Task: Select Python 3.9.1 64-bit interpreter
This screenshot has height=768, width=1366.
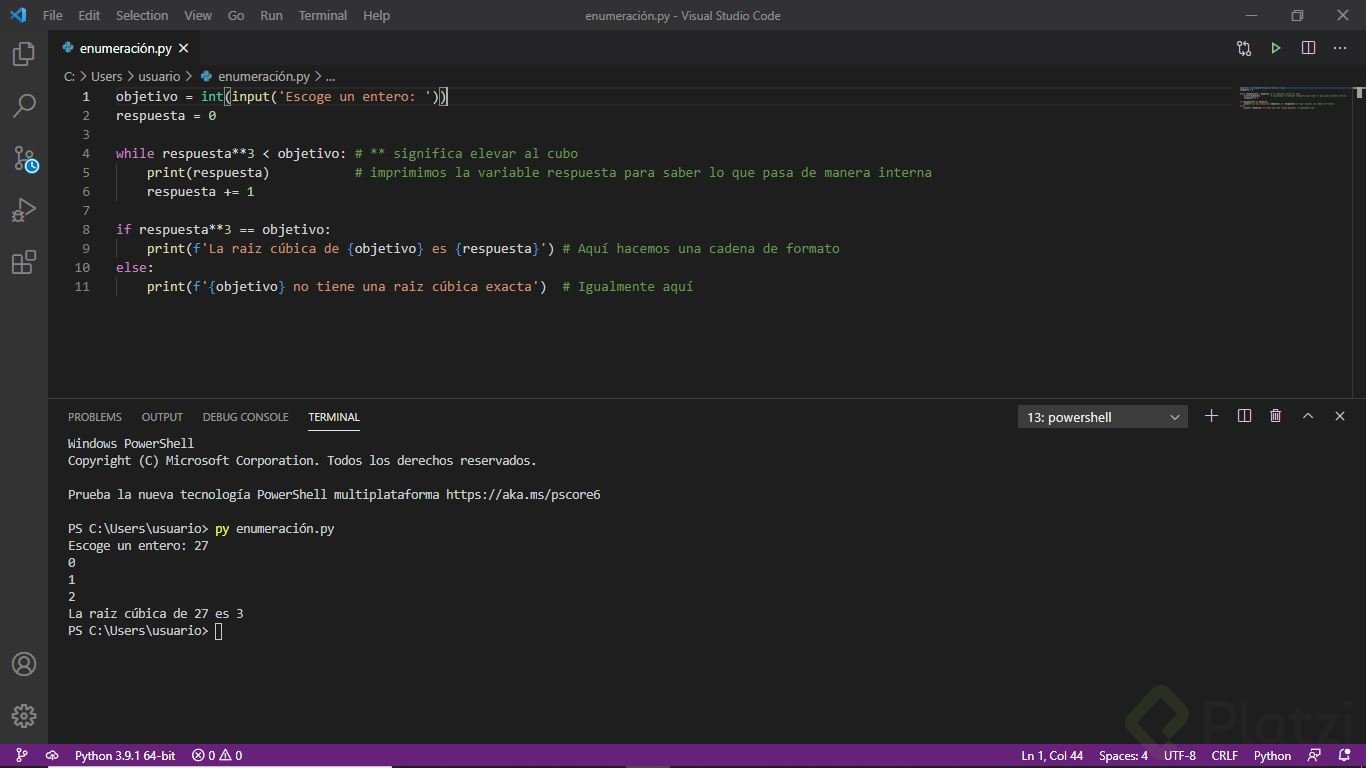Action: pyautogui.click(x=125, y=755)
